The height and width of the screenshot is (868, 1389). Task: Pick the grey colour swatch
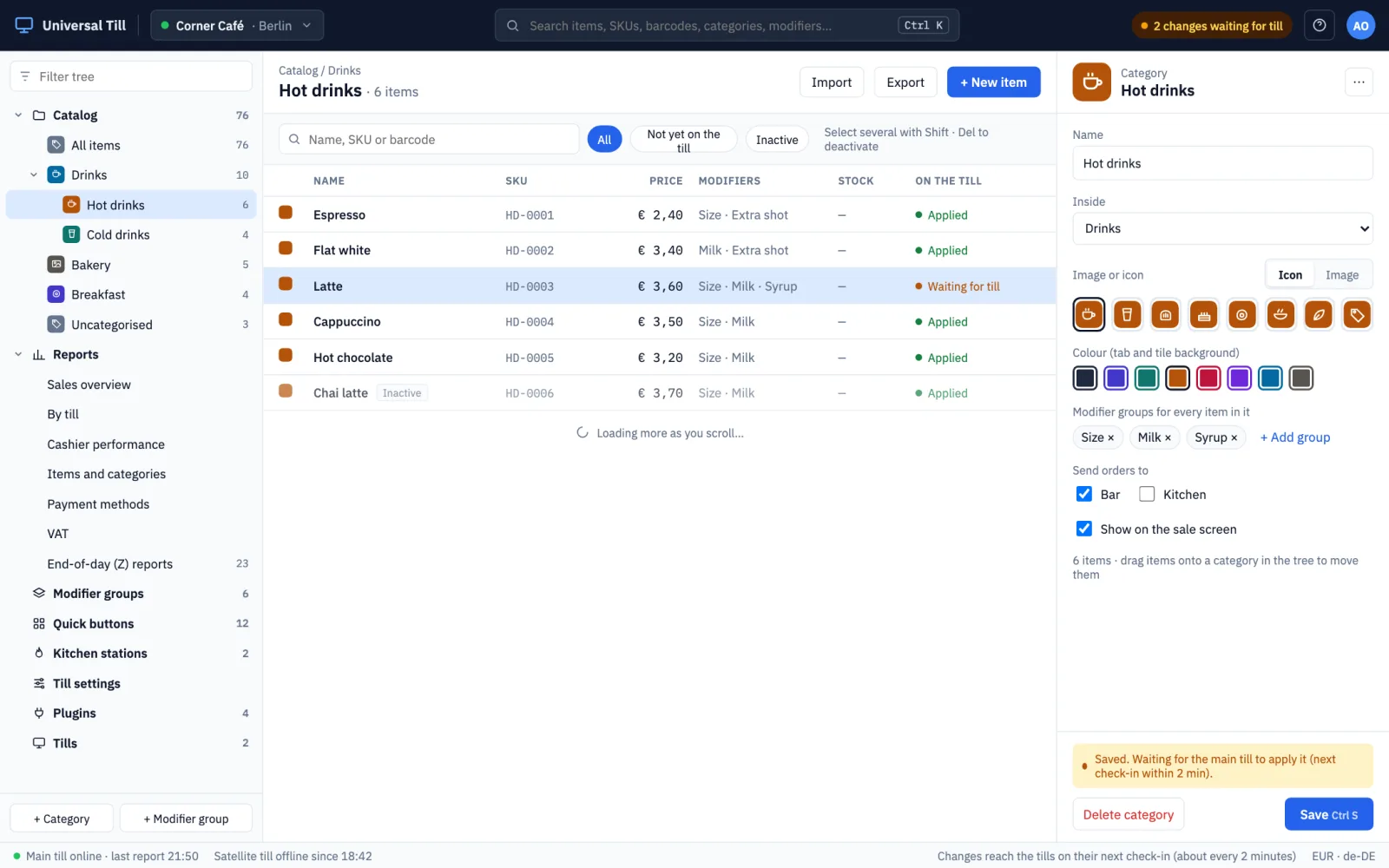click(x=1301, y=378)
